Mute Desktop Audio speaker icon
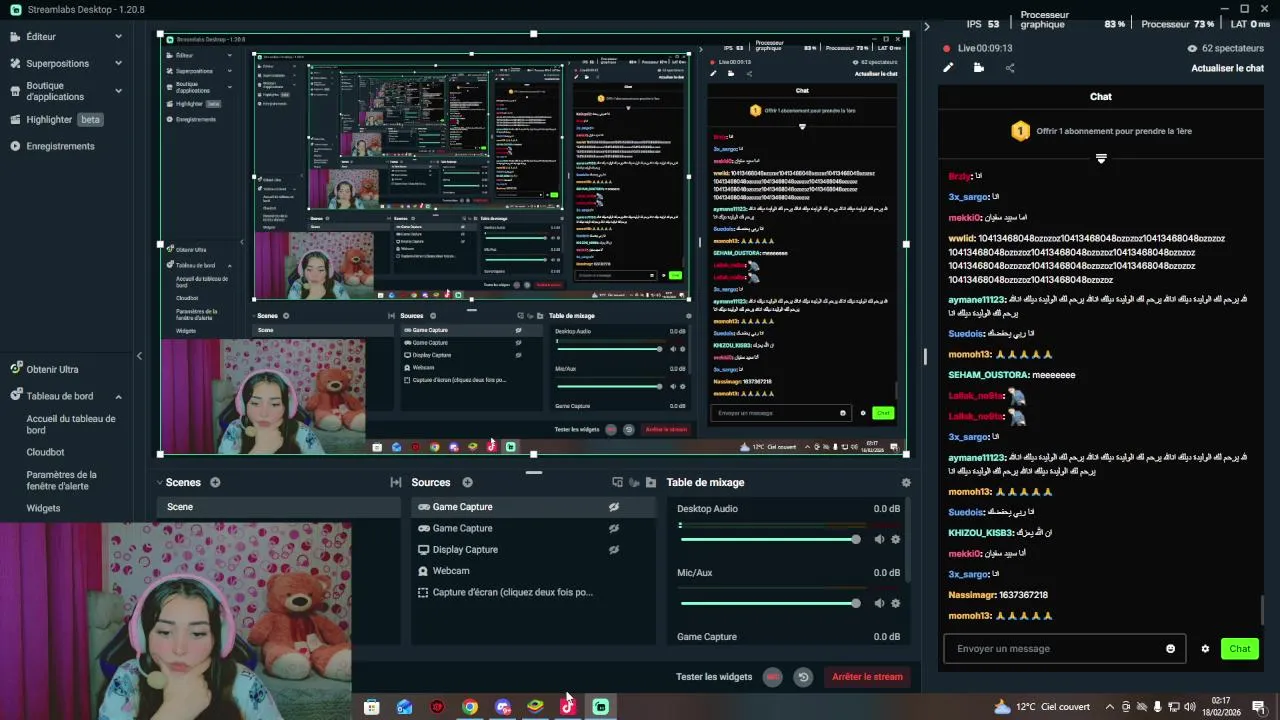 pos(879,539)
